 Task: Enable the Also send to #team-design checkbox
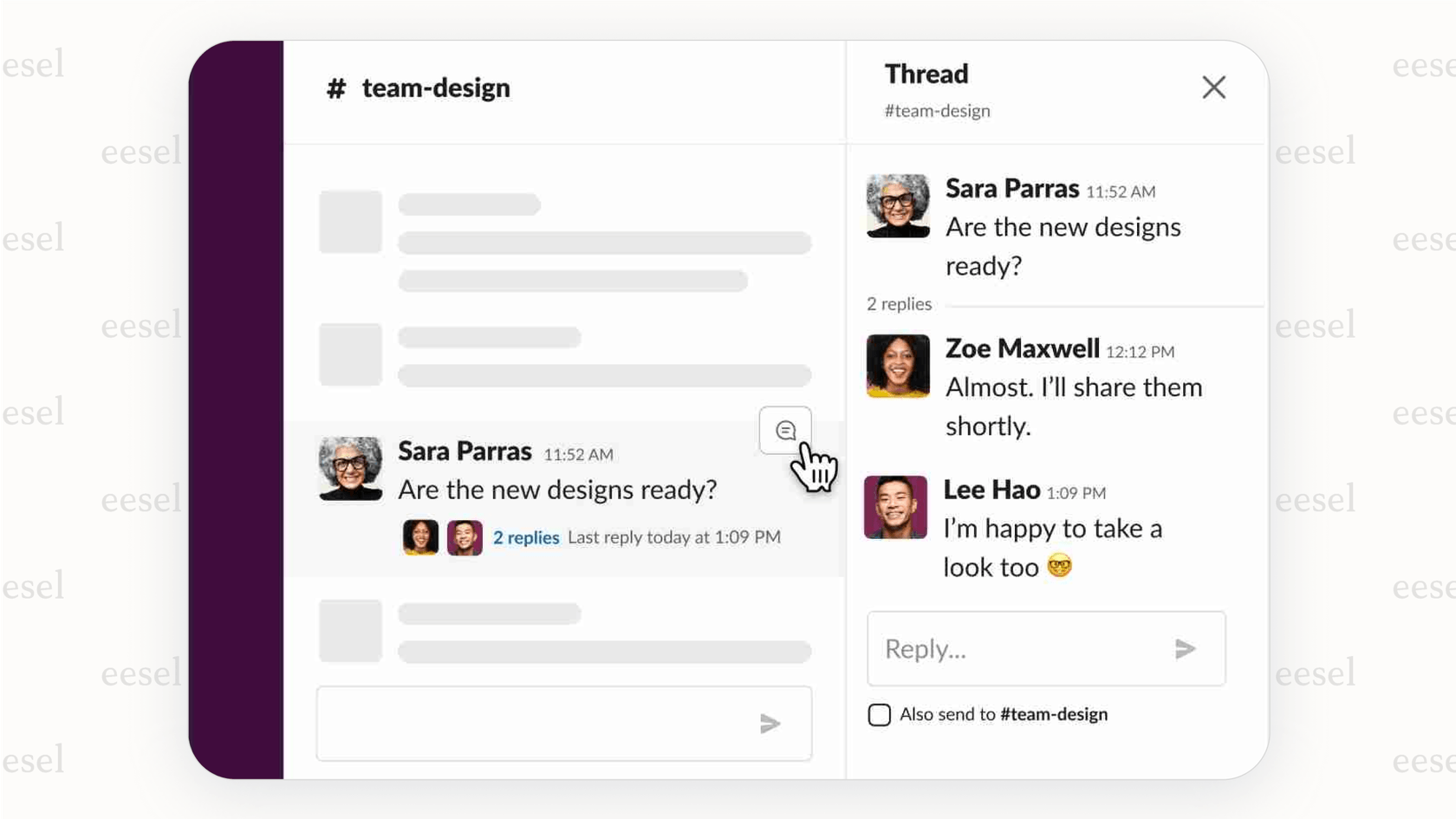(x=879, y=714)
